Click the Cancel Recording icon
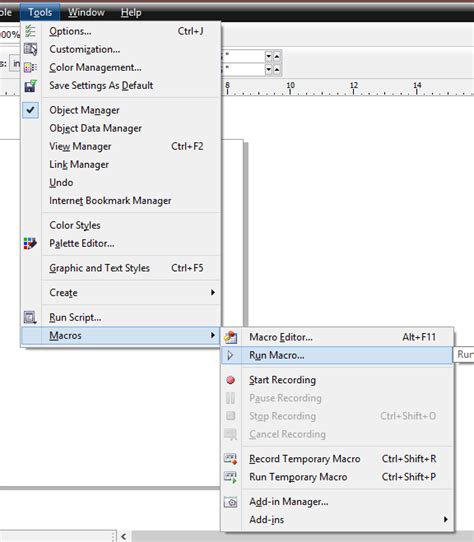 coord(231,434)
